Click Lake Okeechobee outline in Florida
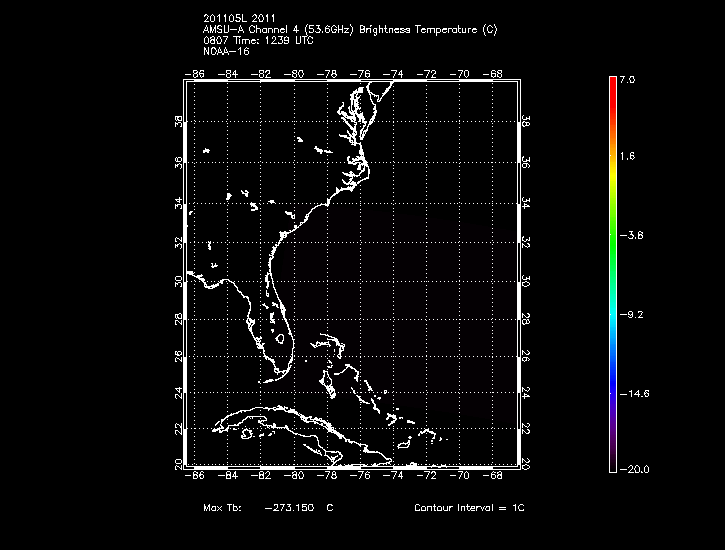Screen dimensions: 725x550 [x=281, y=337]
